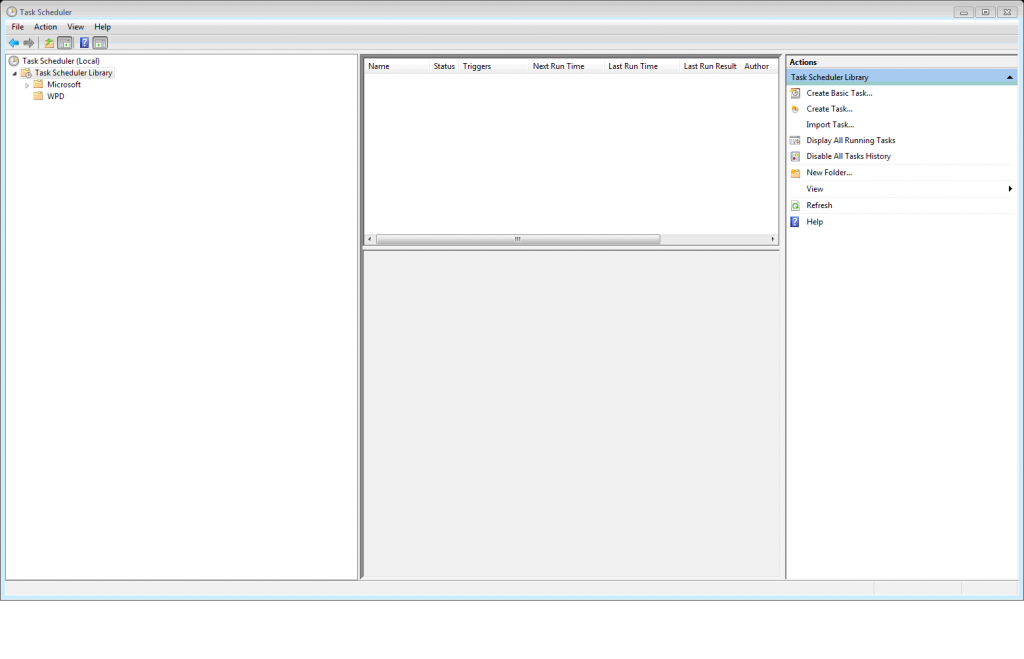Click Import Task... action
This screenshot has height=659, width=1024.
830,125
